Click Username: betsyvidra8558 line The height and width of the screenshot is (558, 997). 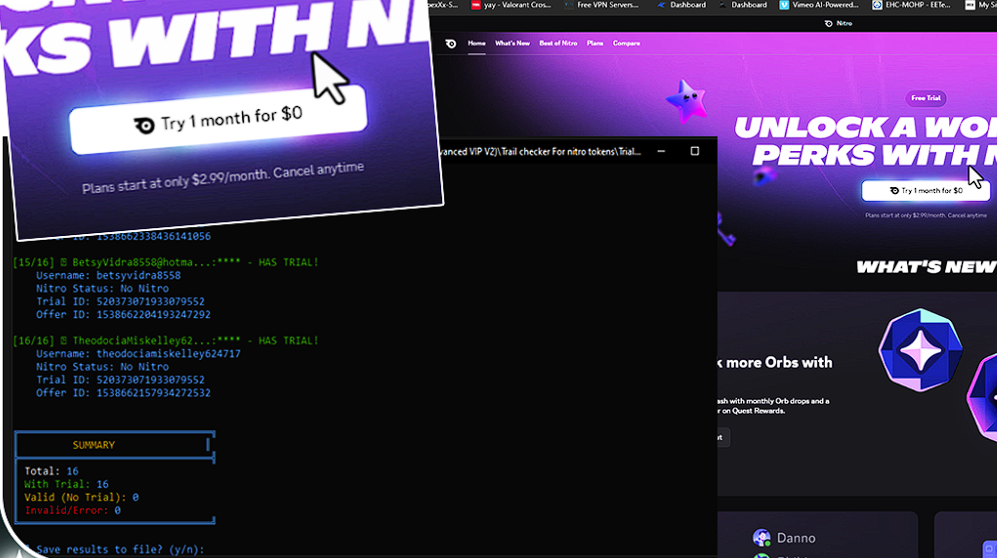(x=108, y=276)
